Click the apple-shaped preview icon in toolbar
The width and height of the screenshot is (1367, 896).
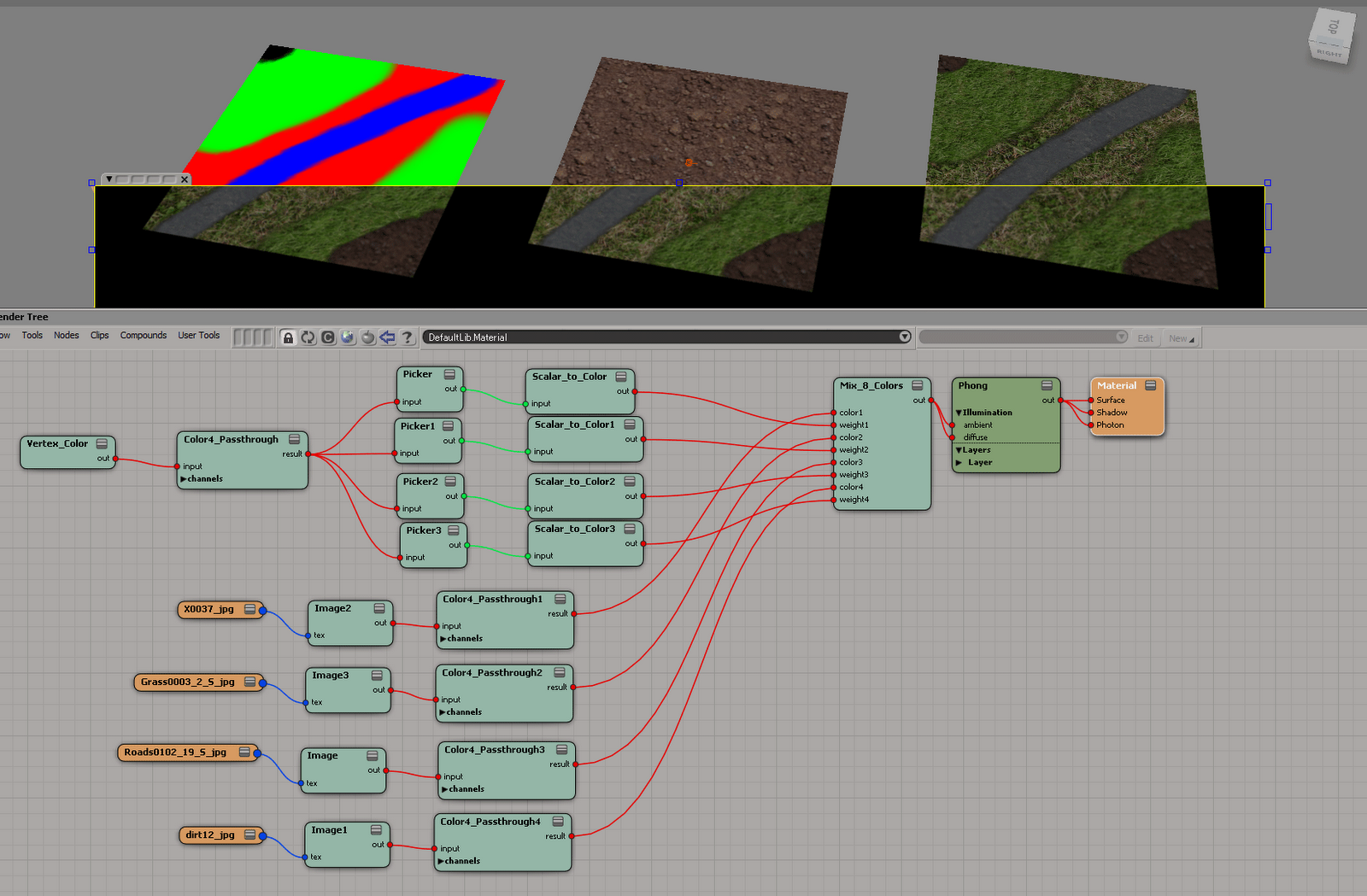click(367, 337)
